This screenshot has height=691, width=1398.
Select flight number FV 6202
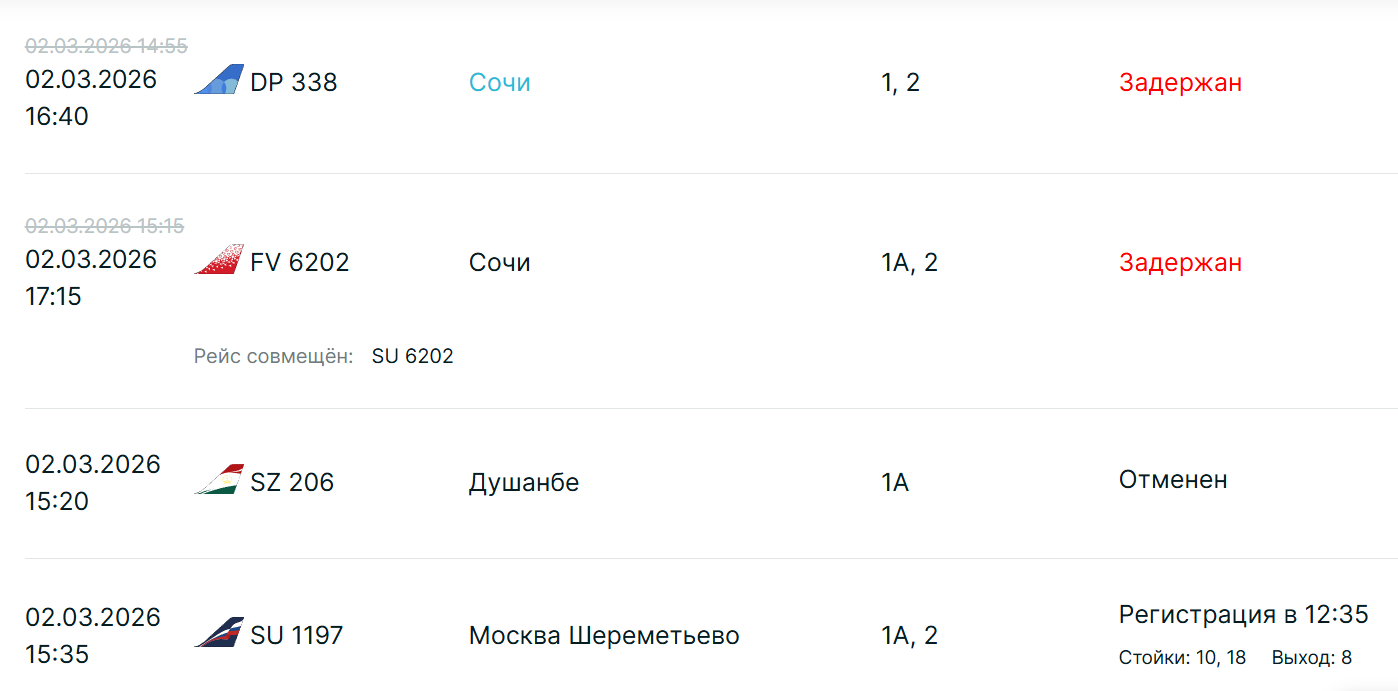pos(299,262)
